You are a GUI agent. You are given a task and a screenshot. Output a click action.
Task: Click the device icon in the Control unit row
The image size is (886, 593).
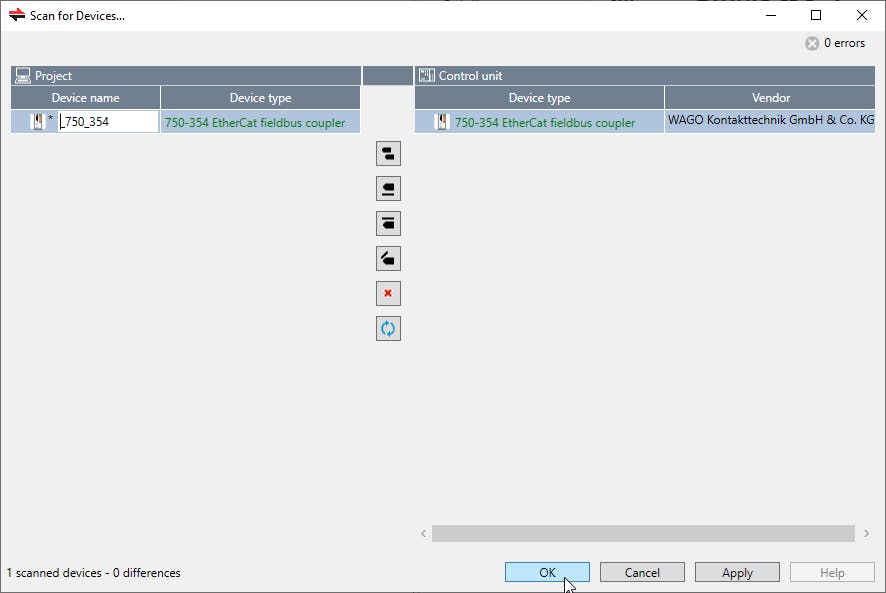(442, 122)
